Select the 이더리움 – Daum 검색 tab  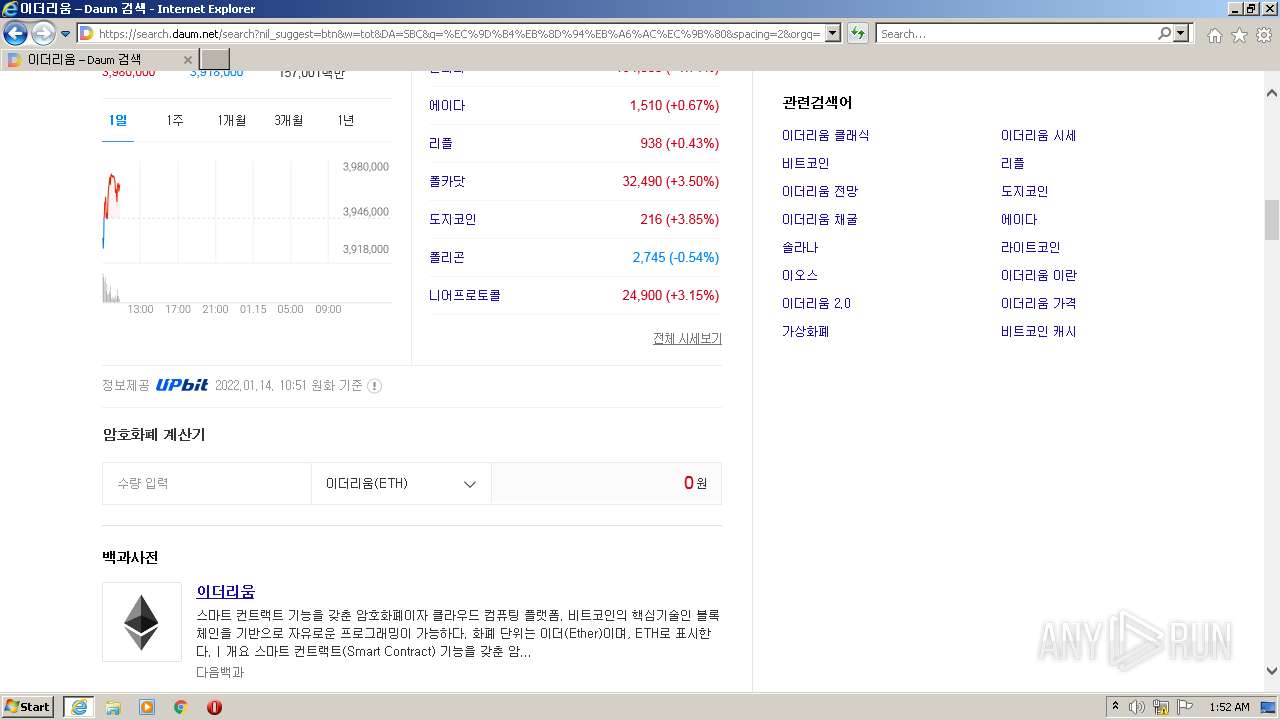(100, 60)
